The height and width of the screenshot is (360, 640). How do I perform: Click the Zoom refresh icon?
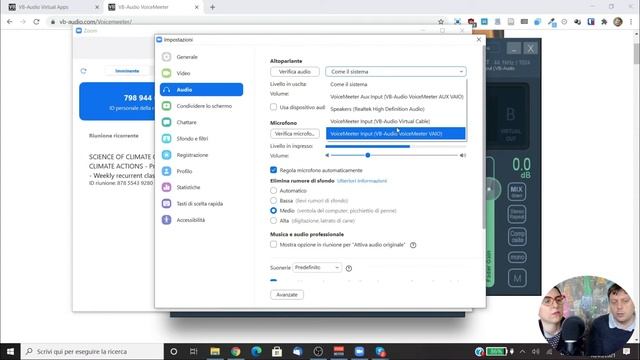click(x=83, y=71)
